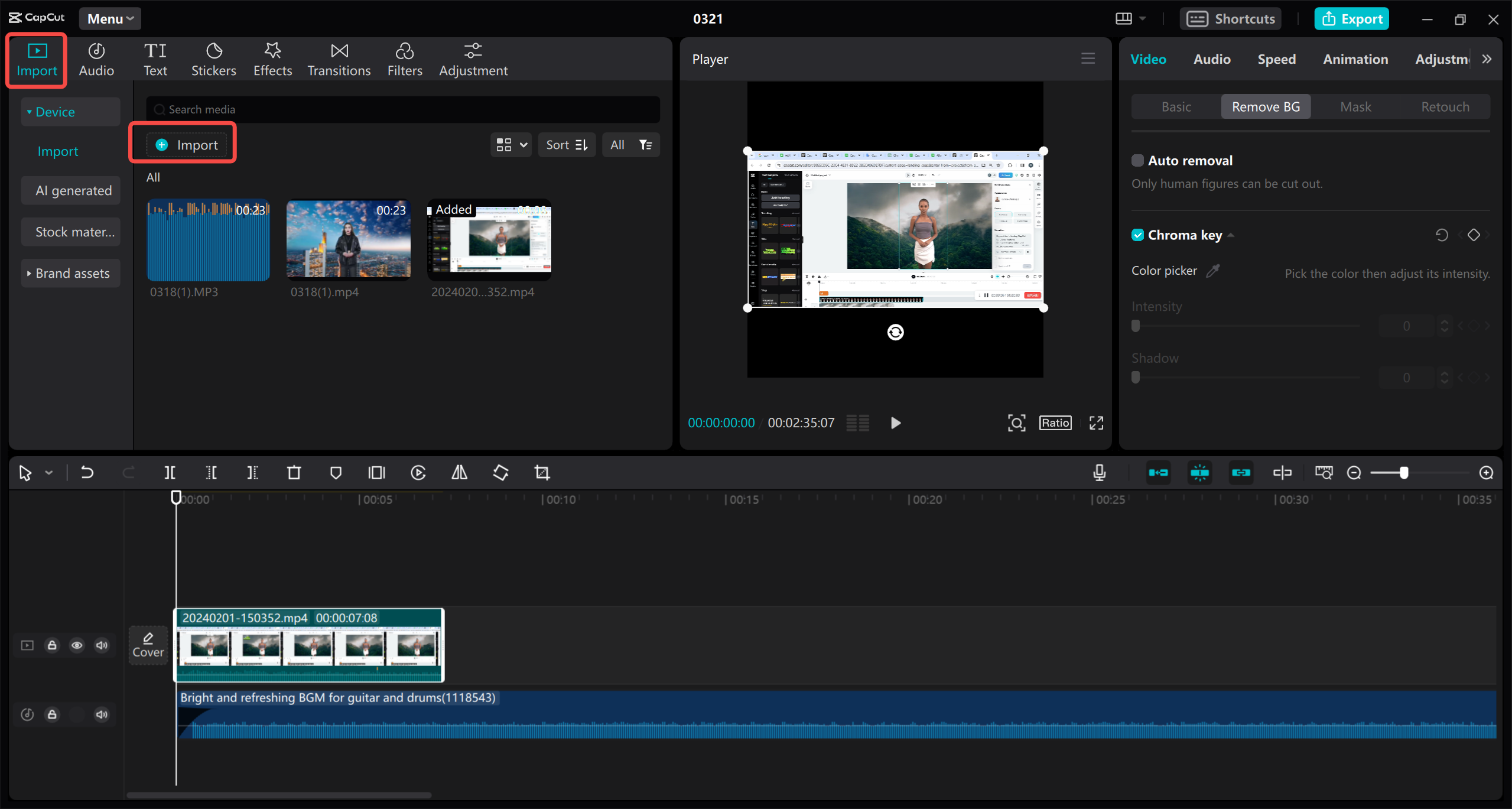Screen dimensions: 1512x809
Task: Open the Crop tool for the clip
Action: [542, 472]
